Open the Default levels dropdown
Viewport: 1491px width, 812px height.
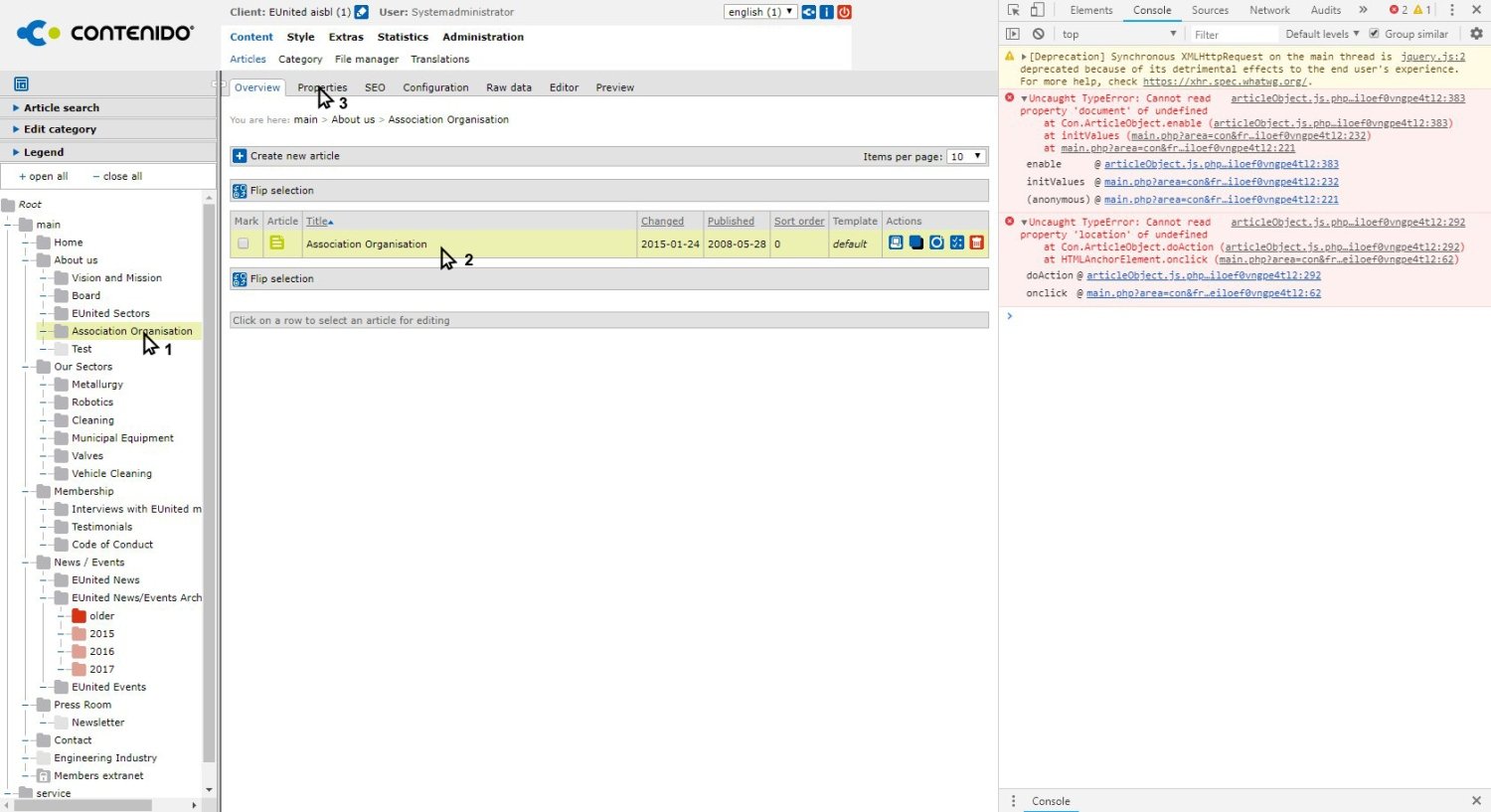(1321, 34)
